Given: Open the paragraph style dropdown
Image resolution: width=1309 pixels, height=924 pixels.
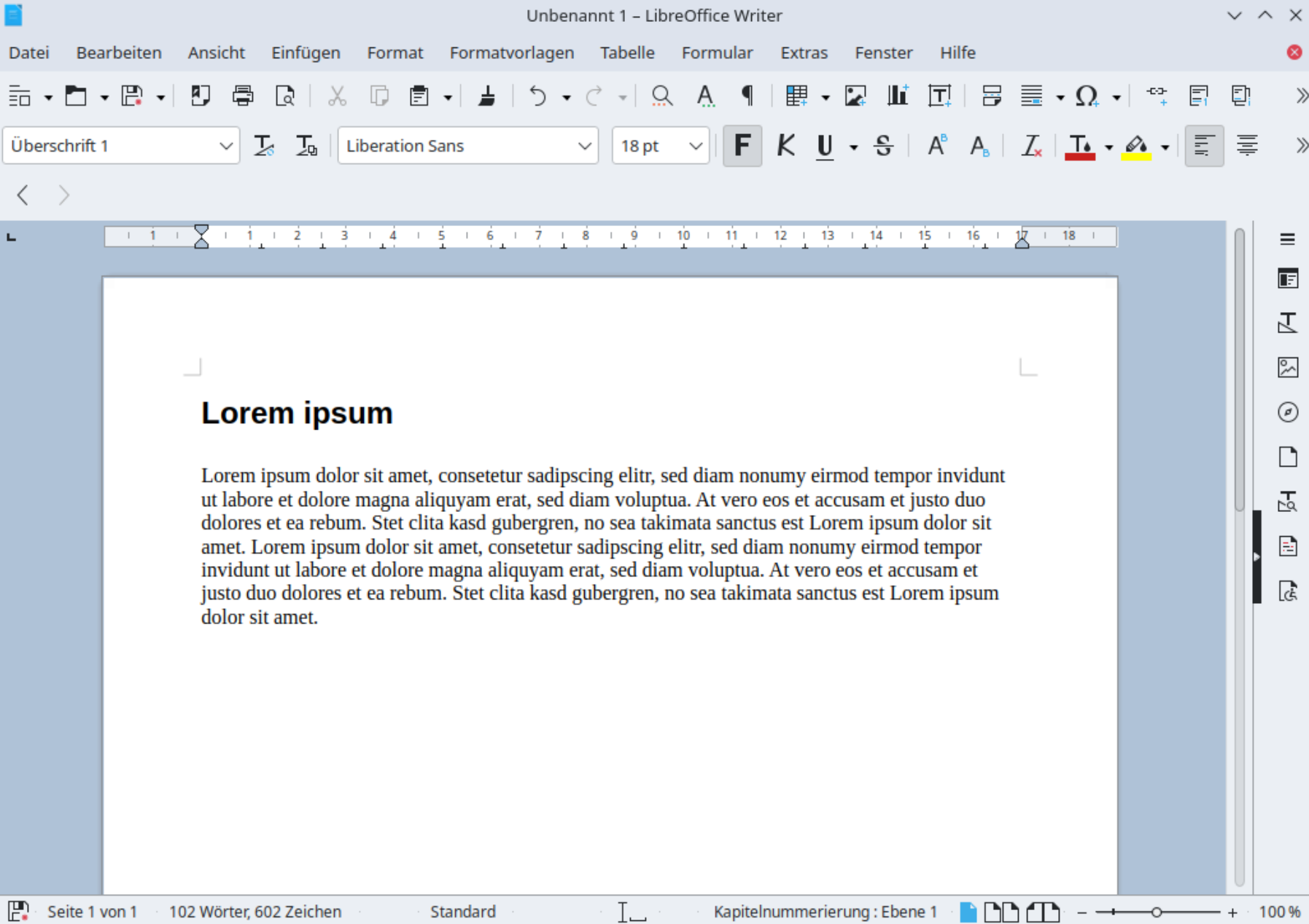Looking at the screenshot, I should click(x=226, y=145).
